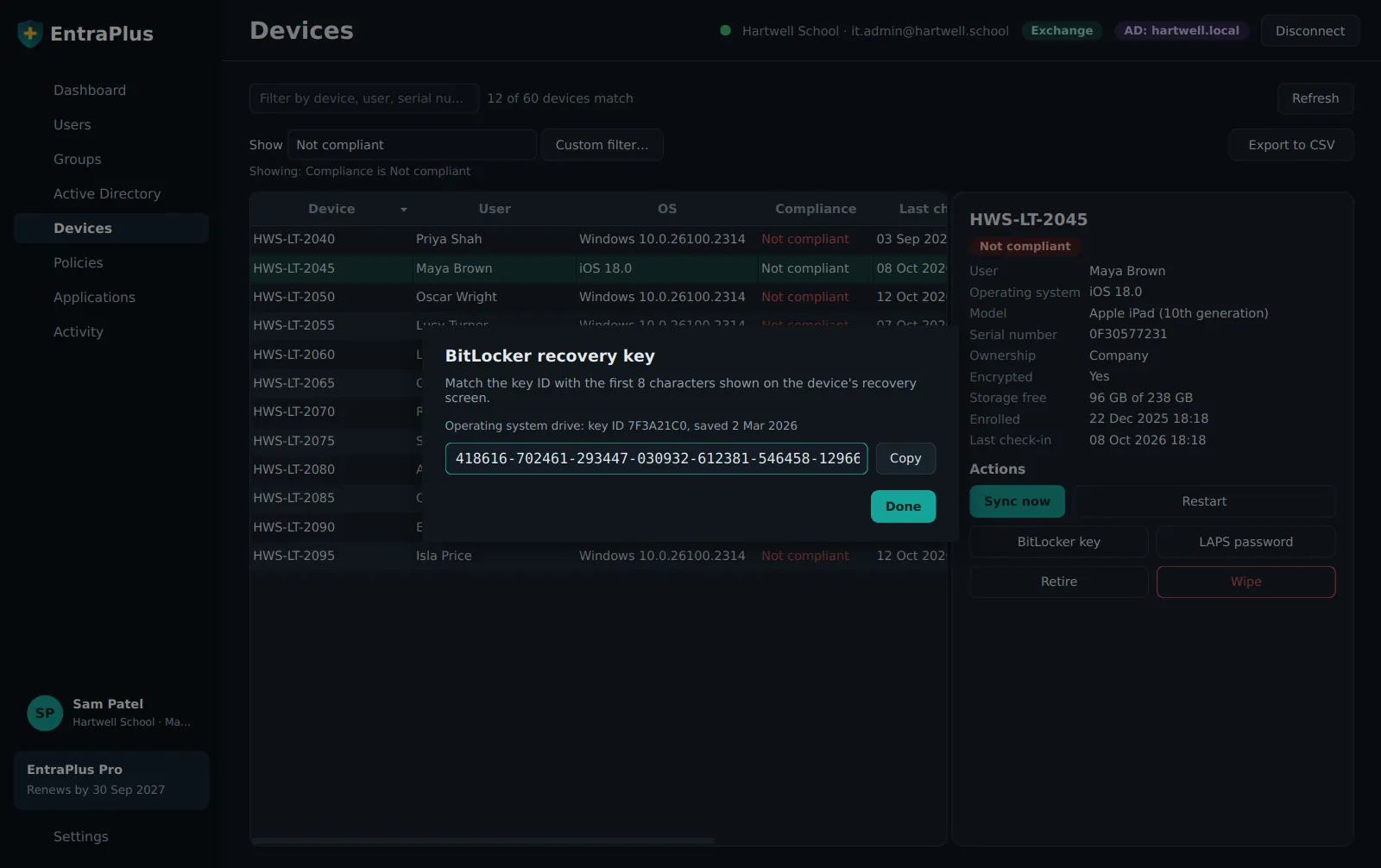Click the Custom filter button
This screenshot has height=868, width=1381.
pyautogui.click(x=602, y=145)
